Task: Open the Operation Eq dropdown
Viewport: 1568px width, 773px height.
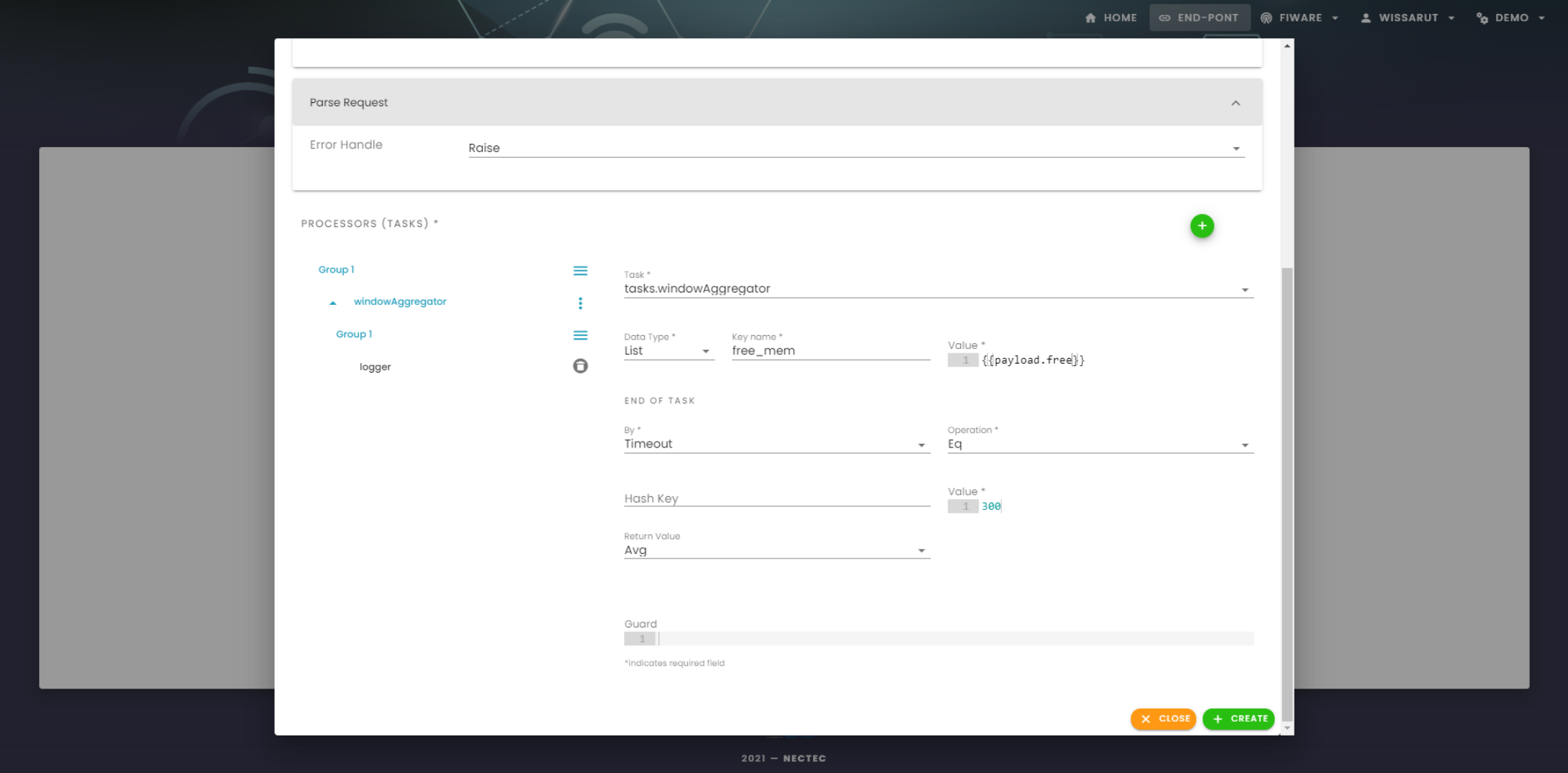Action: click(x=1100, y=444)
